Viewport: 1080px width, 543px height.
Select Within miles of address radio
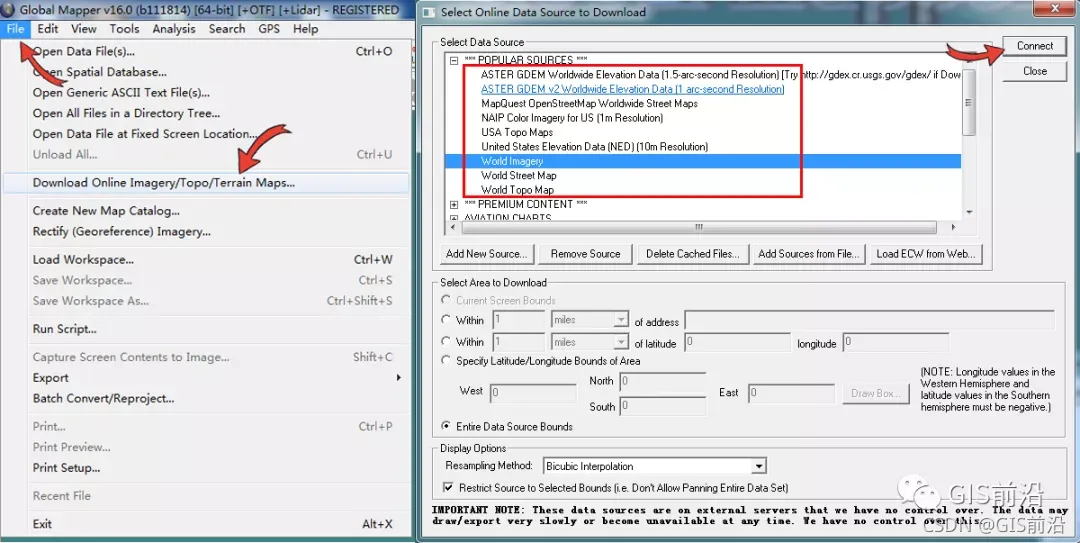click(x=446, y=320)
